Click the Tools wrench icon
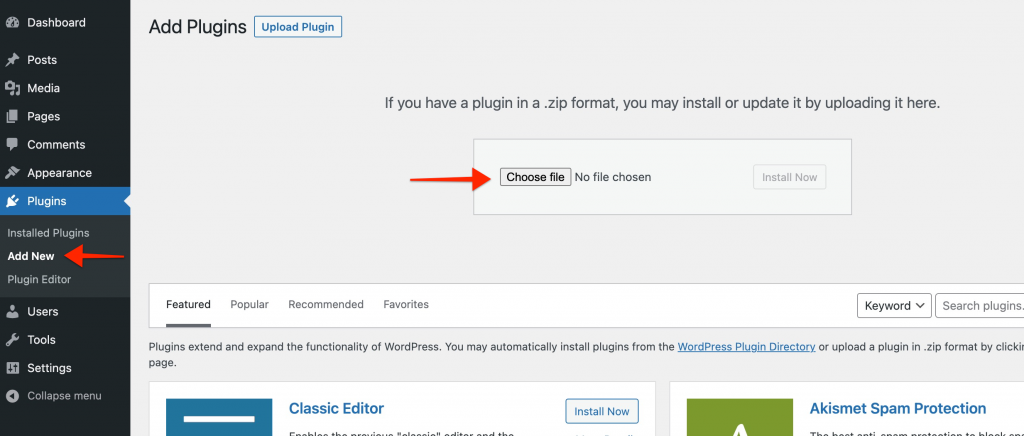Image resolution: width=1024 pixels, height=436 pixels. click(x=13, y=339)
